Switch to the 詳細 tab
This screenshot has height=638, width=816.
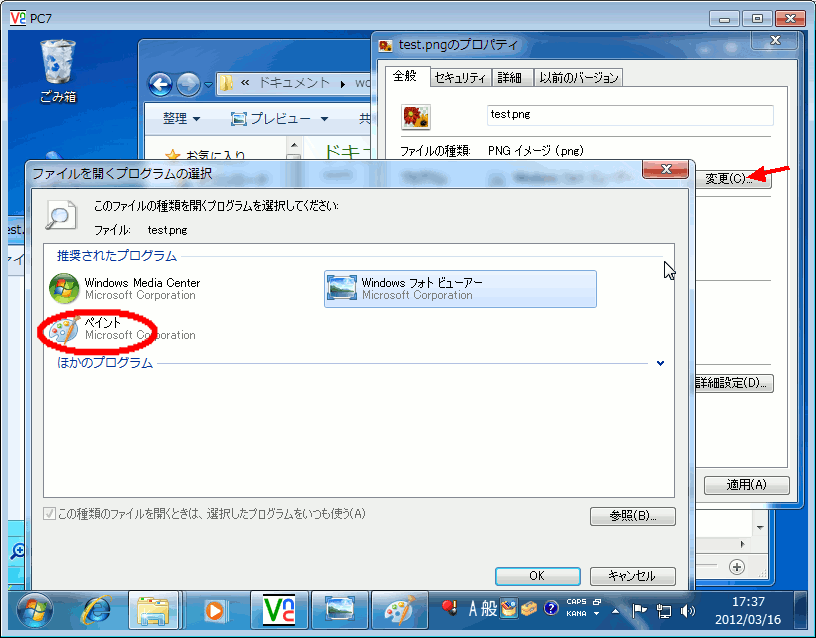[x=511, y=77]
